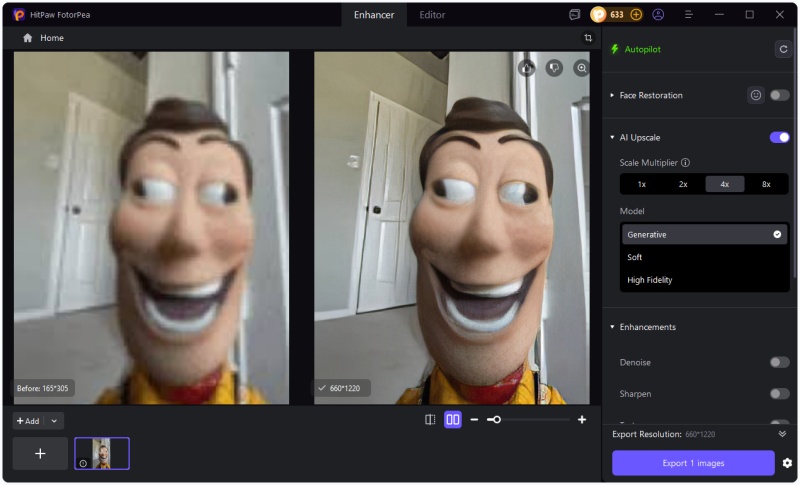The height and width of the screenshot is (485, 800).
Task: Click the Autopilot lightning bolt icon
Action: click(x=615, y=49)
